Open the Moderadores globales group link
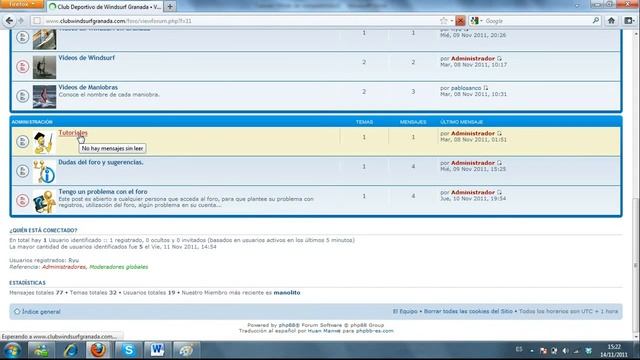Screen dimensions: 640x360 119,267
